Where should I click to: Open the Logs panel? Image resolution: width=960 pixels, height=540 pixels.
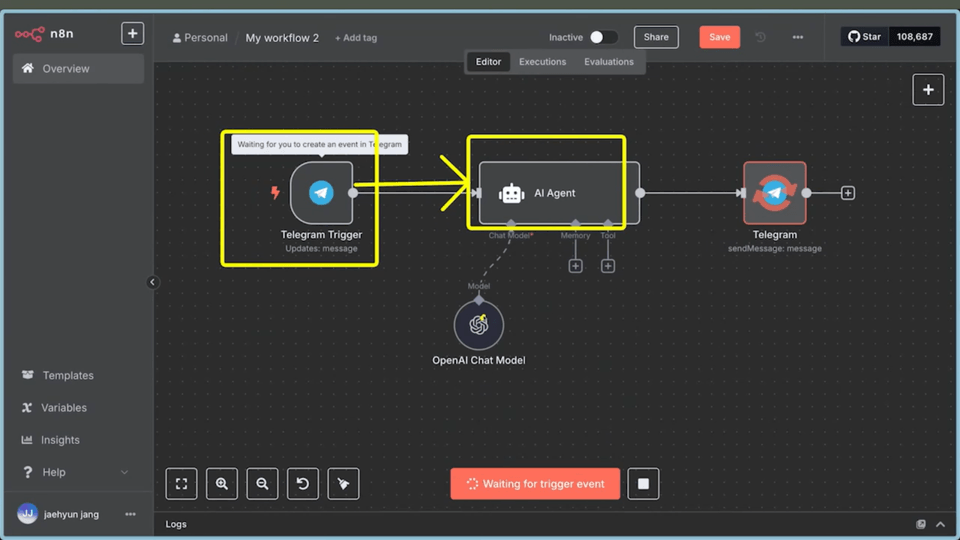[x=176, y=525]
